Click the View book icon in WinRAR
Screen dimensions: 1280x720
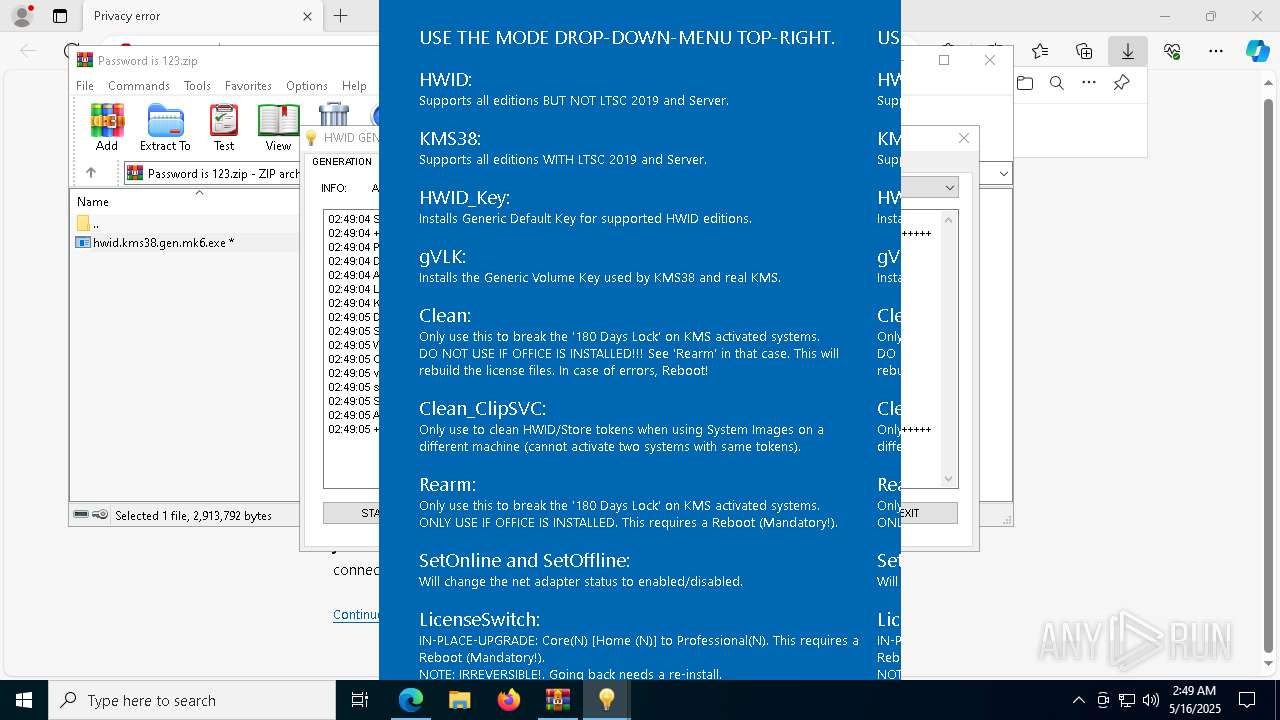point(278,127)
